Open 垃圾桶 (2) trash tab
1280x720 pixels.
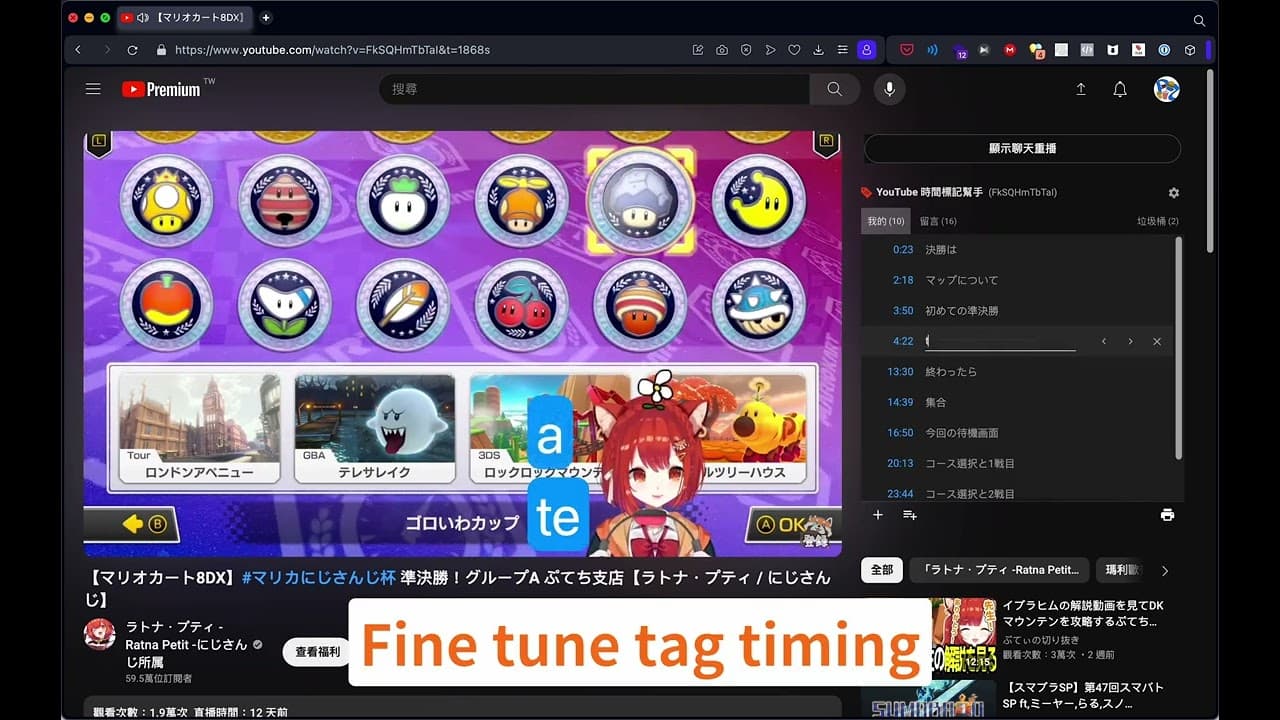pos(1158,221)
